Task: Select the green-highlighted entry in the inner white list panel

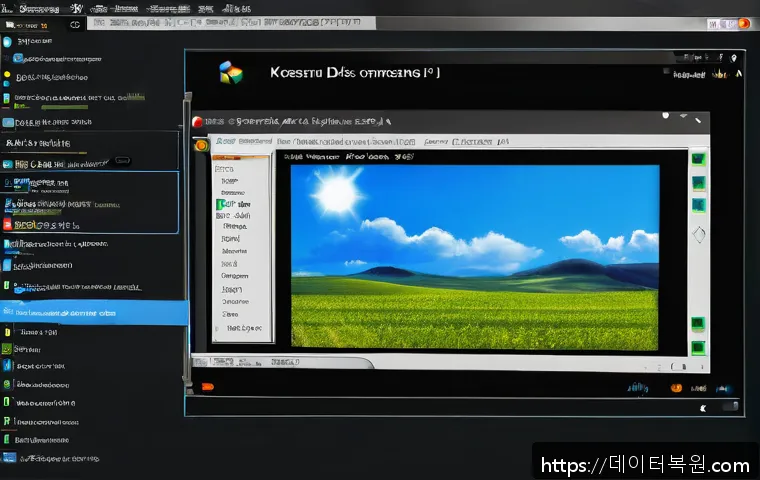Action: 233,204
